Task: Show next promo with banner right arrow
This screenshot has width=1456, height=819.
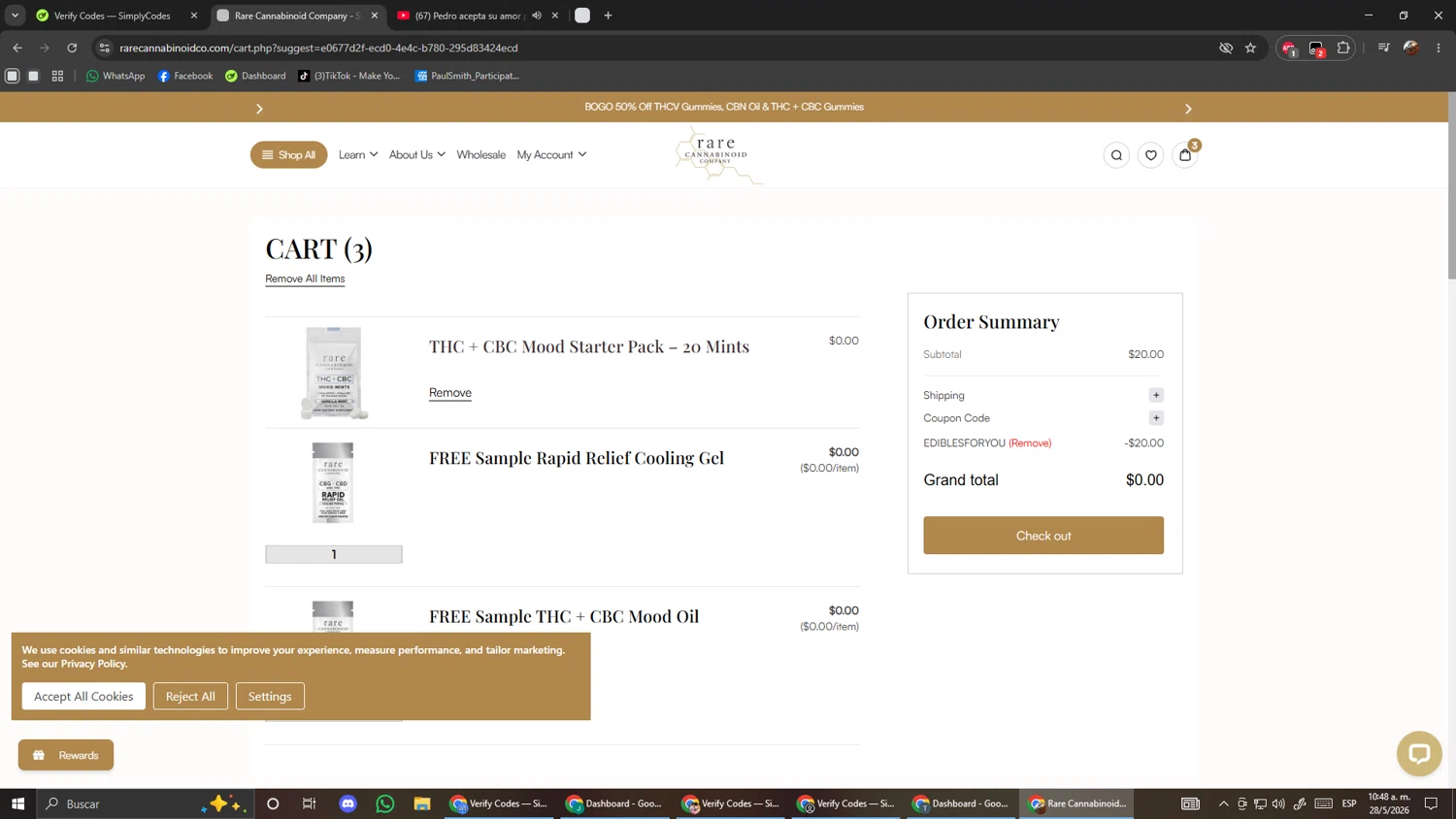Action: pos(1188,109)
